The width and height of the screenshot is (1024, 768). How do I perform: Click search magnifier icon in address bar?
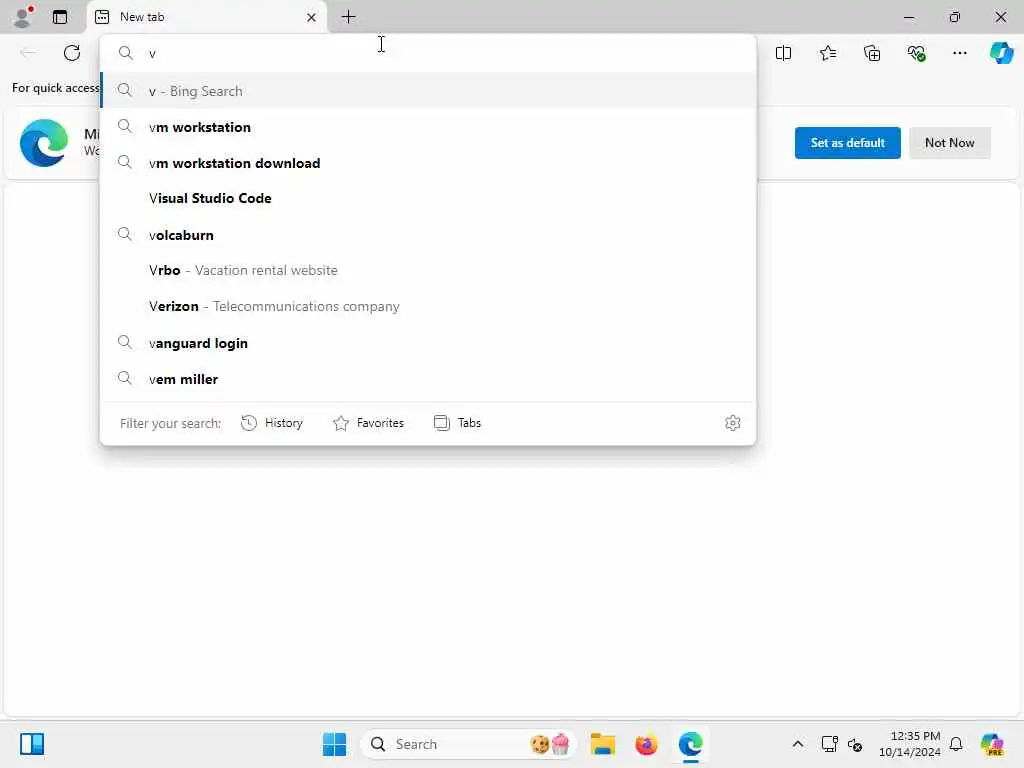click(125, 53)
